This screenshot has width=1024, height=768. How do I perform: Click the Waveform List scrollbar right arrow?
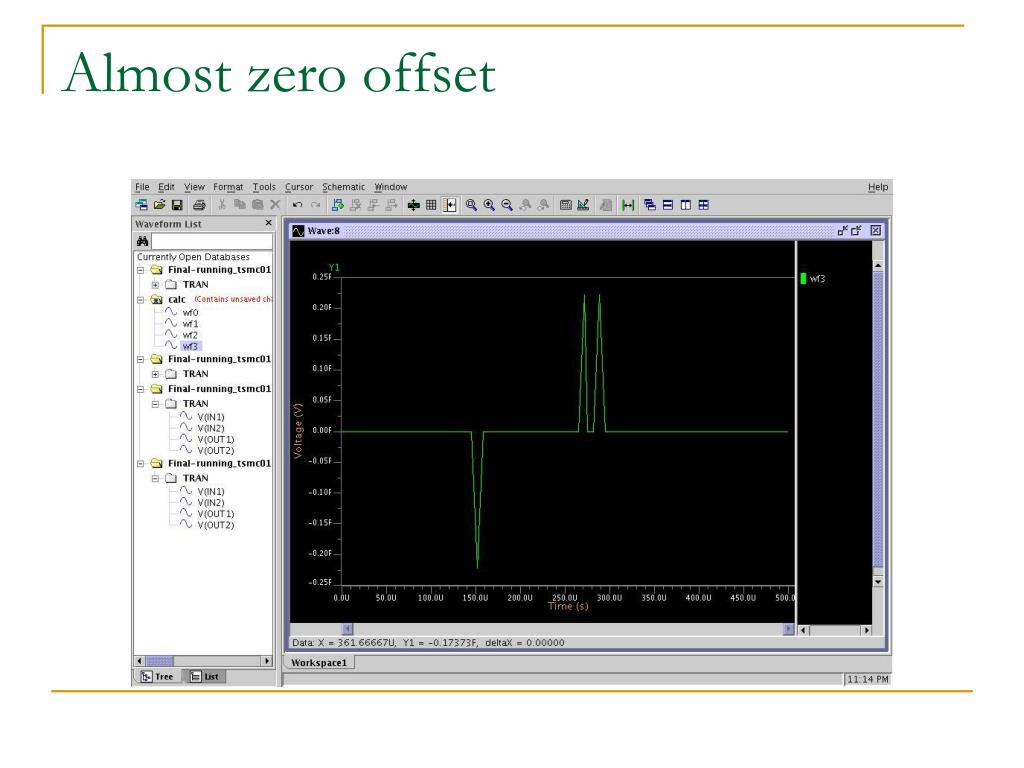pos(266,661)
